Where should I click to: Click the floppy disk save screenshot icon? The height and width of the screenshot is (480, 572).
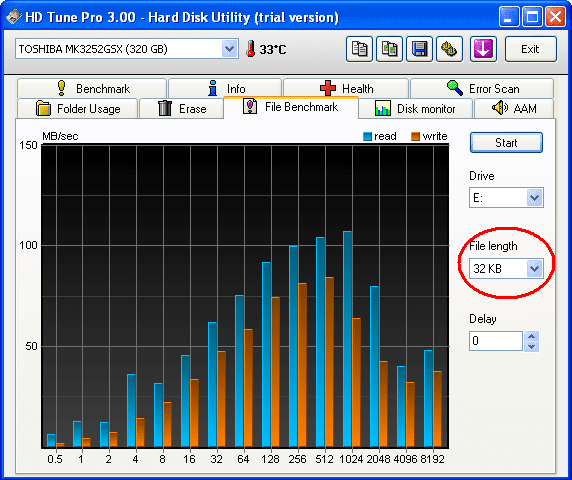(x=419, y=49)
